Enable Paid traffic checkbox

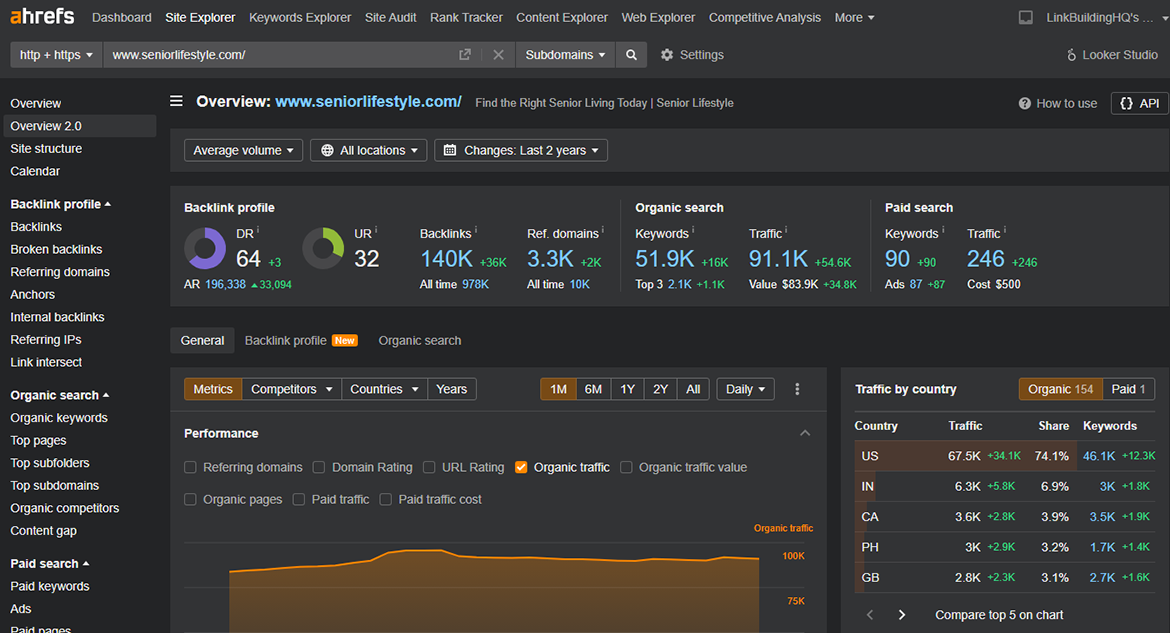(x=298, y=499)
